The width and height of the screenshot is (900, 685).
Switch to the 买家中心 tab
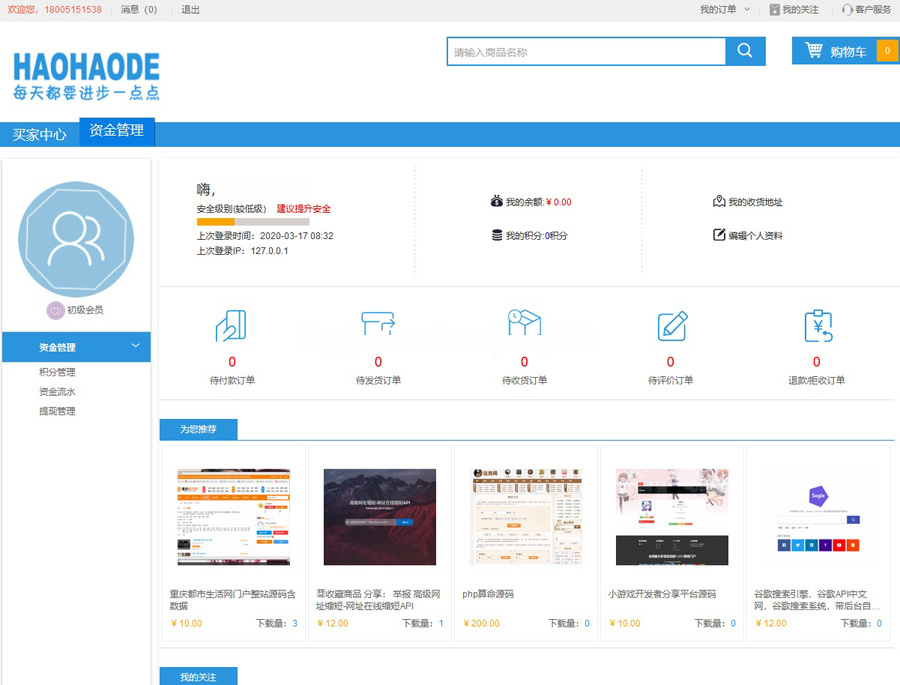(x=40, y=134)
